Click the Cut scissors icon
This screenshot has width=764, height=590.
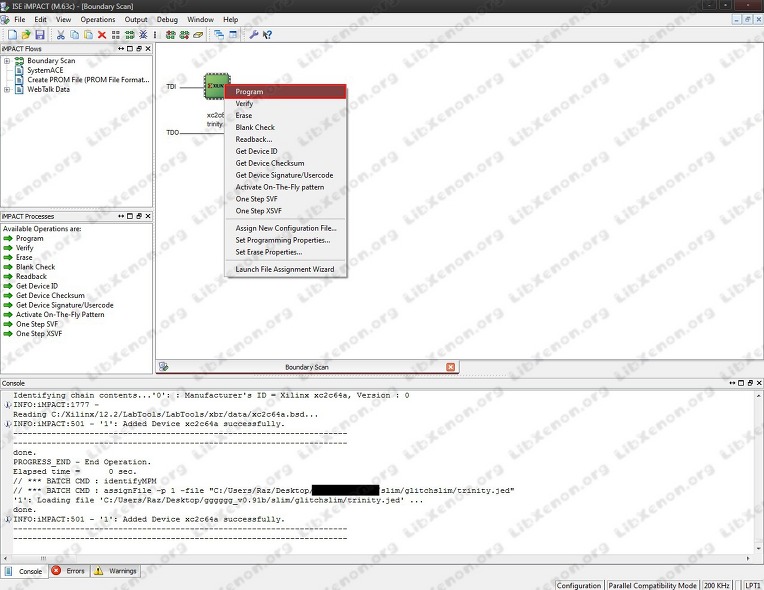60,35
